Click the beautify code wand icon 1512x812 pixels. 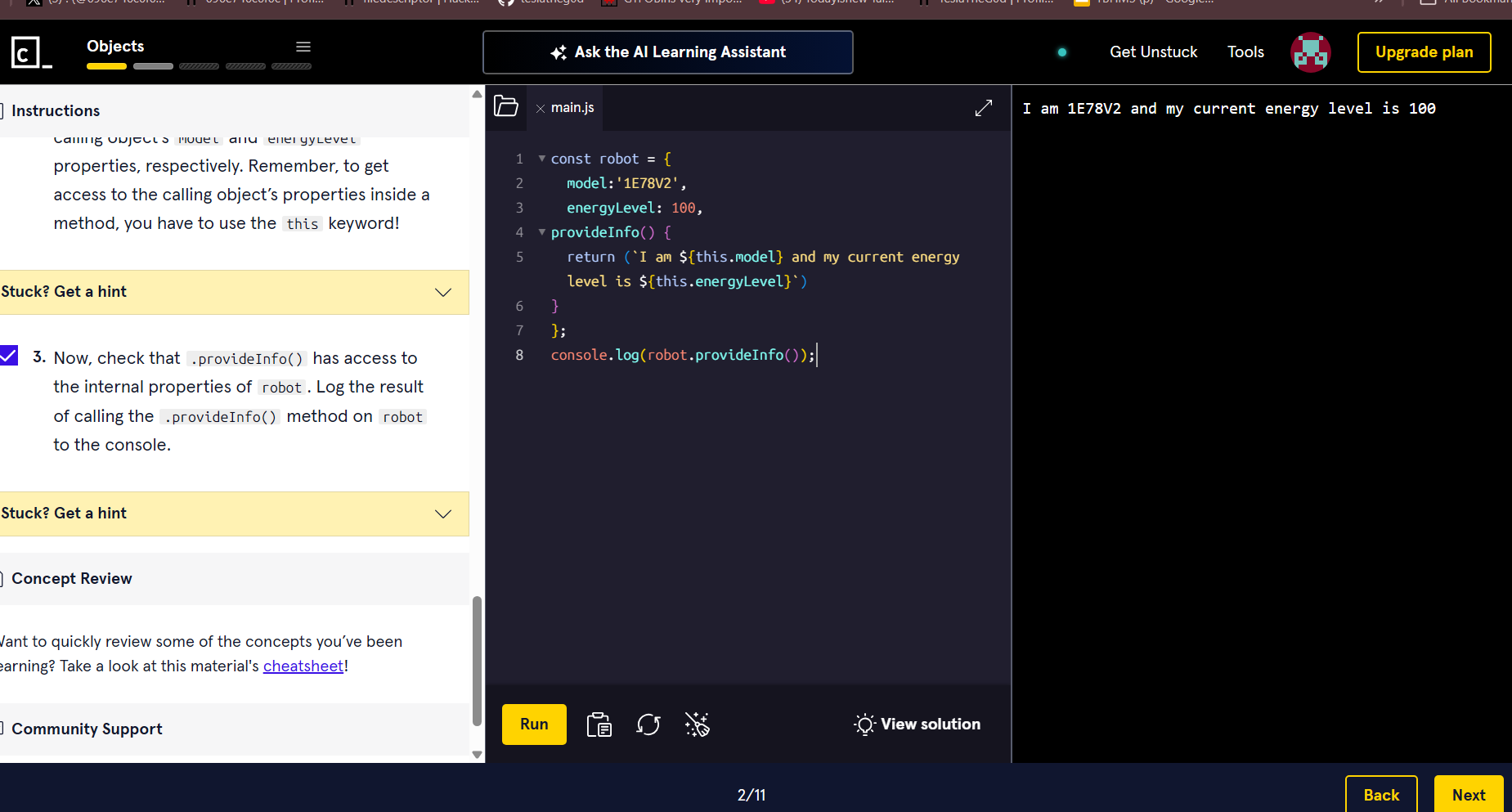click(x=697, y=725)
